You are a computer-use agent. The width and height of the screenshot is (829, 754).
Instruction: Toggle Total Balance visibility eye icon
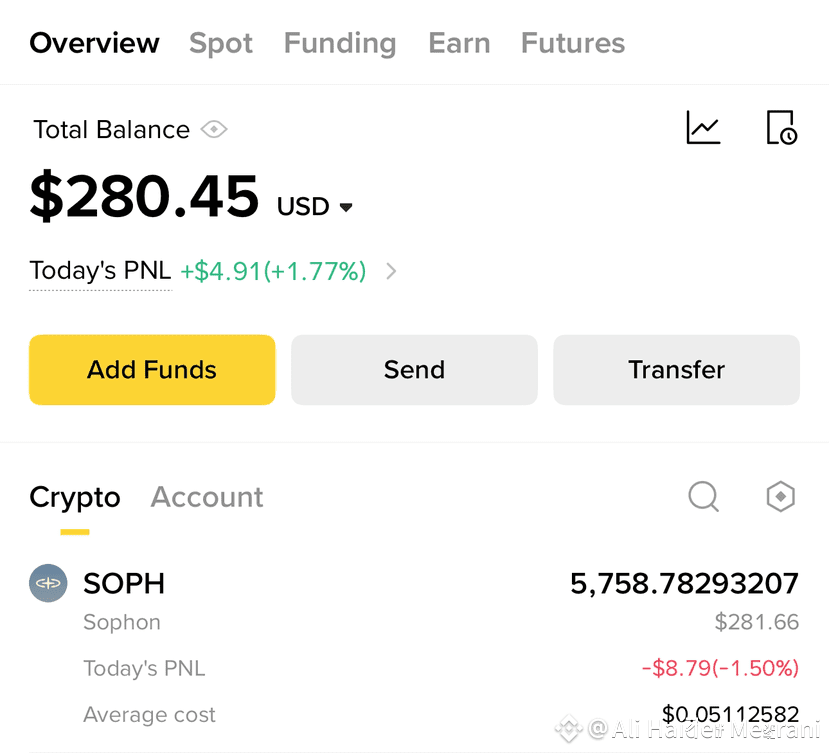(x=214, y=130)
